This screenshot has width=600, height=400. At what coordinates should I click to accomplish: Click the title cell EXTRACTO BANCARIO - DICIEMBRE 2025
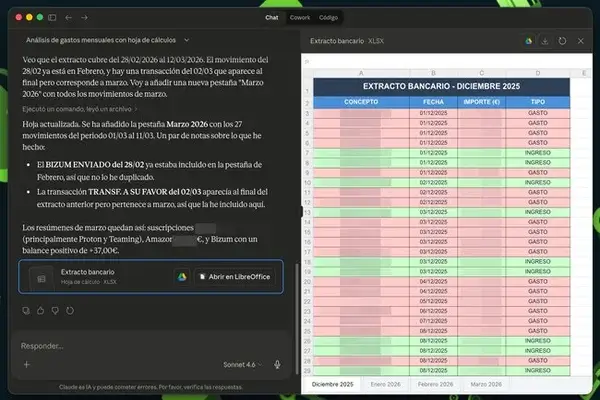point(441,87)
